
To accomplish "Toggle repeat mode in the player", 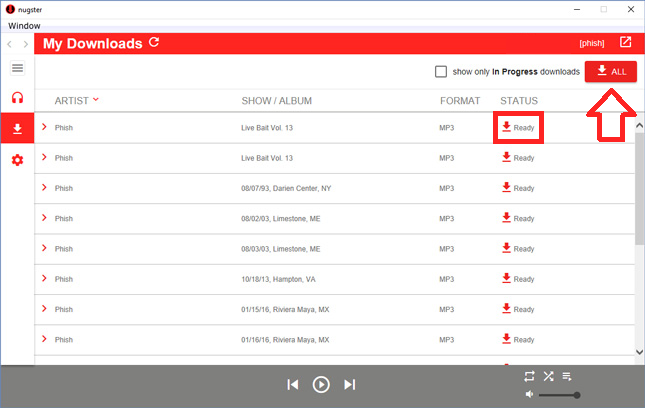I will pyautogui.click(x=529, y=376).
